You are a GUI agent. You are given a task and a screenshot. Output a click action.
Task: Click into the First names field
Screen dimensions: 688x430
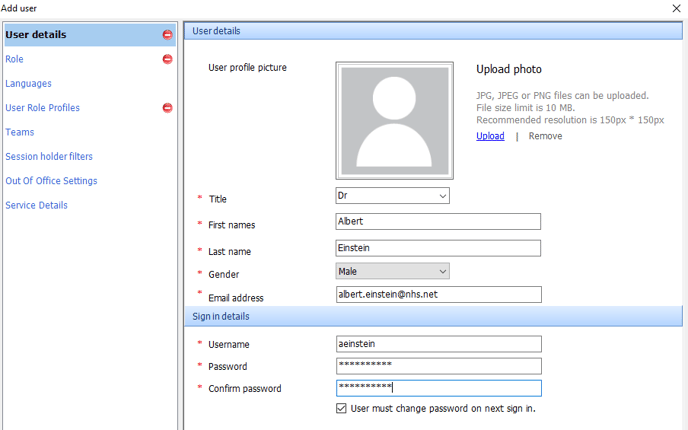click(438, 221)
